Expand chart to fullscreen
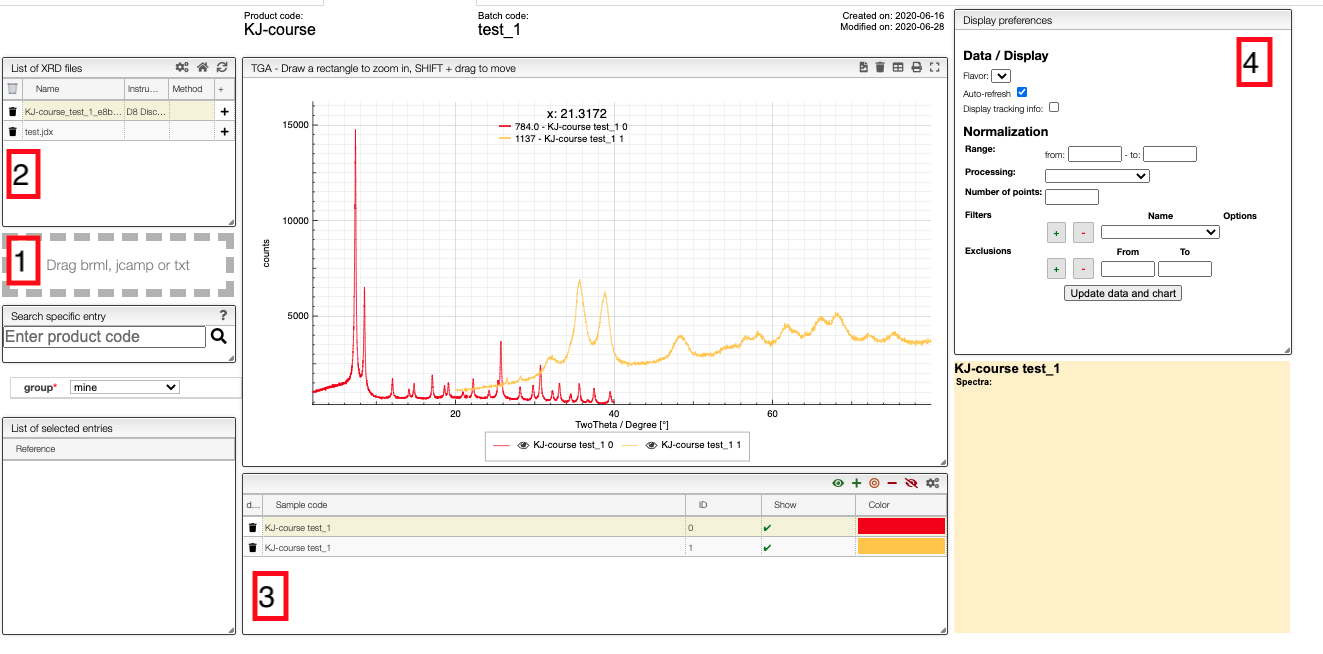The height and width of the screenshot is (654, 1323). coord(935,68)
